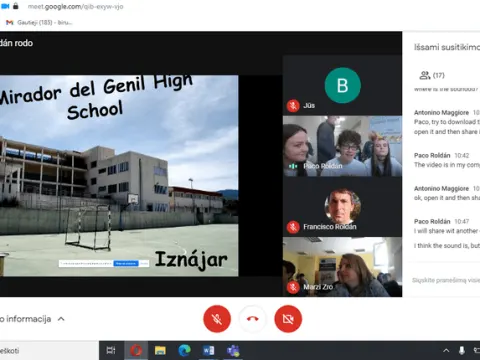Click blue button in the slide bar

point(126,263)
